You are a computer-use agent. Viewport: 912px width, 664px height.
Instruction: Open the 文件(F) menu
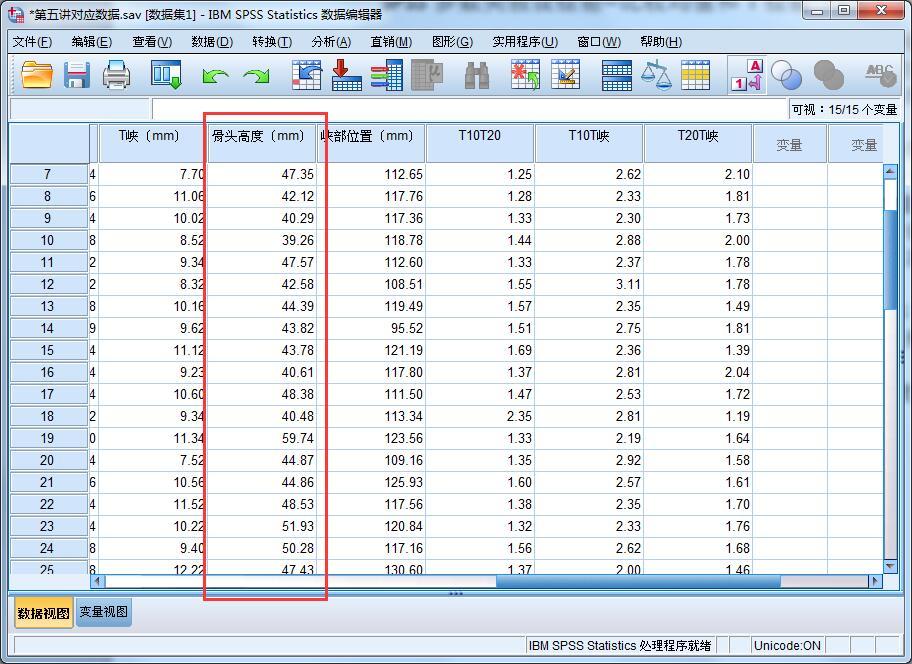[32, 42]
